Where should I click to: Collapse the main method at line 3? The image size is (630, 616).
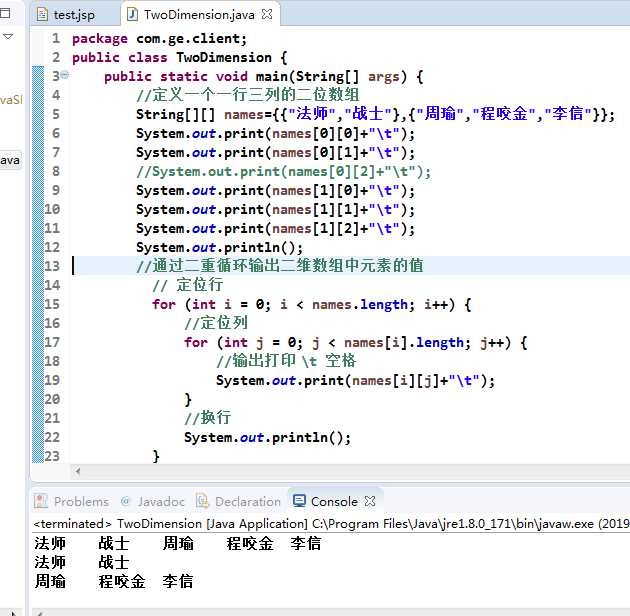click(65, 75)
